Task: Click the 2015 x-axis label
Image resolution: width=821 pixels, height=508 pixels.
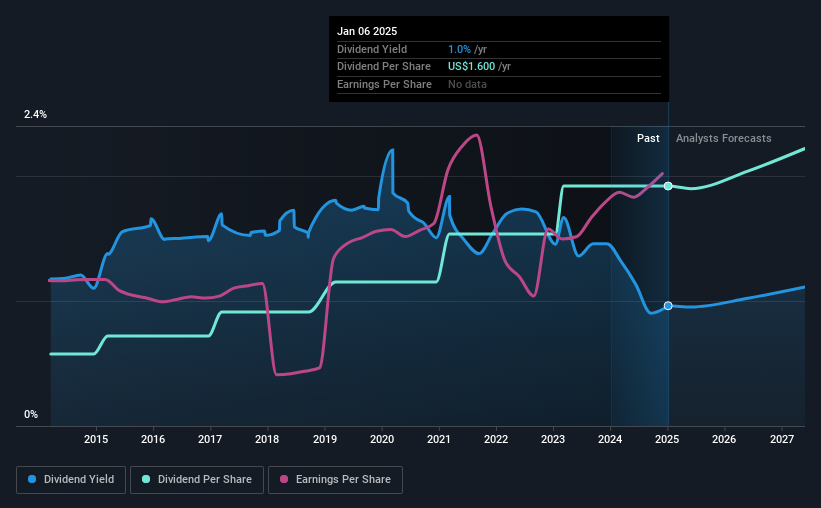Action: pyautogui.click(x=96, y=439)
